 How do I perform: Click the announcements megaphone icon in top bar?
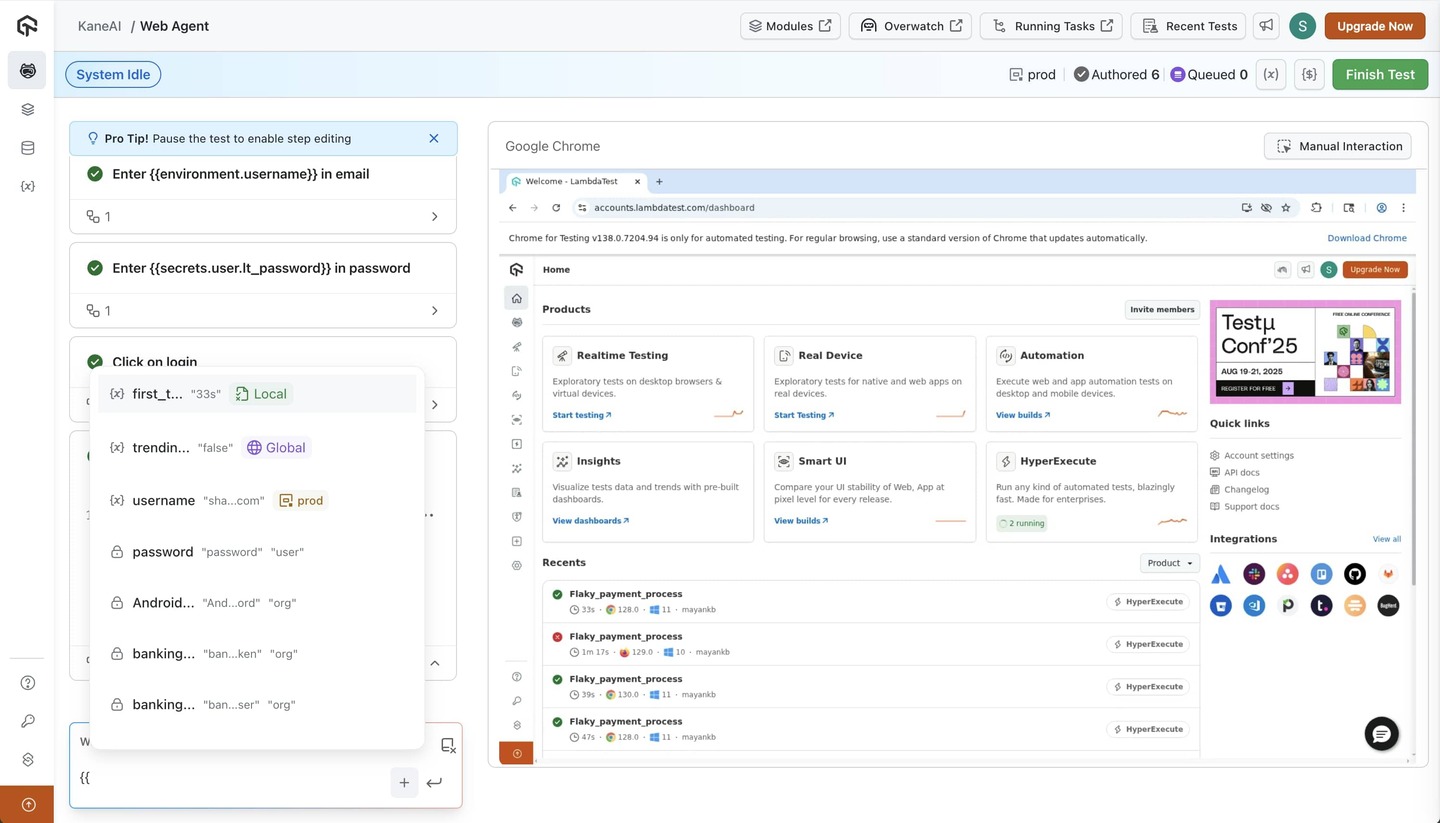coord(1266,26)
